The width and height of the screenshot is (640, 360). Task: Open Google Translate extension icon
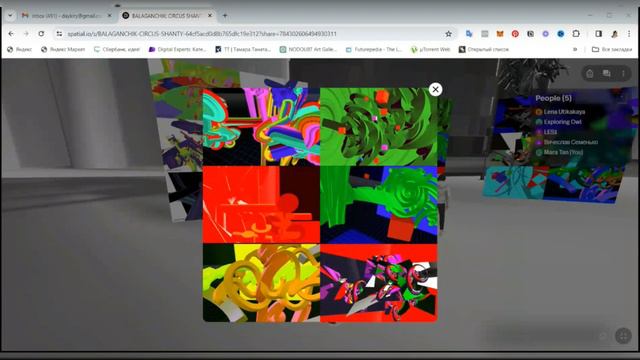point(469,34)
